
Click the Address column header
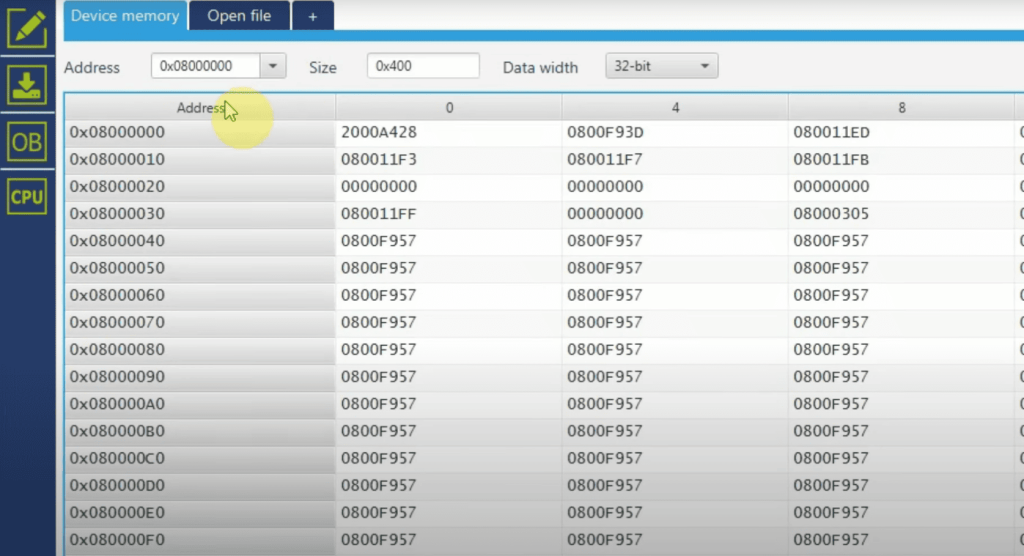coord(200,108)
